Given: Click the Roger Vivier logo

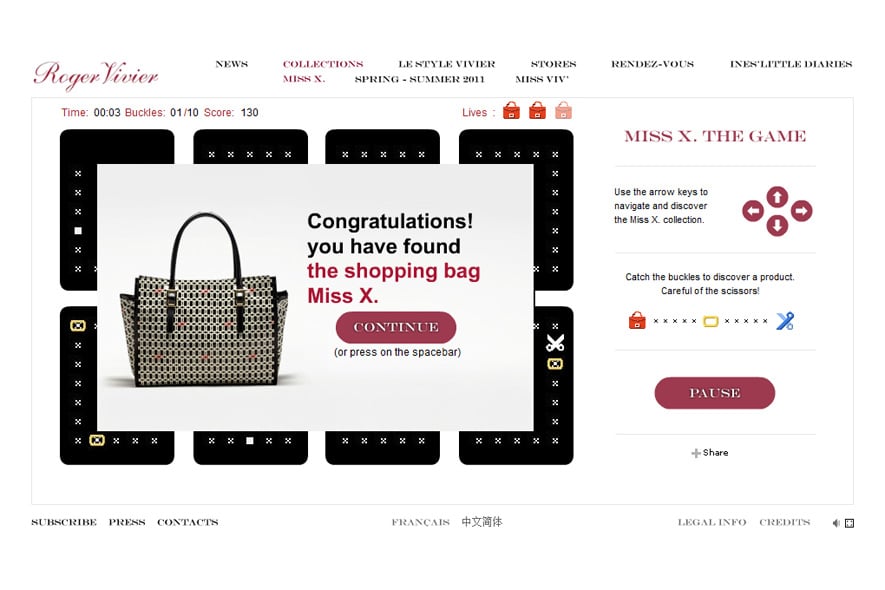Looking at the screenshot, I should 96,76.
